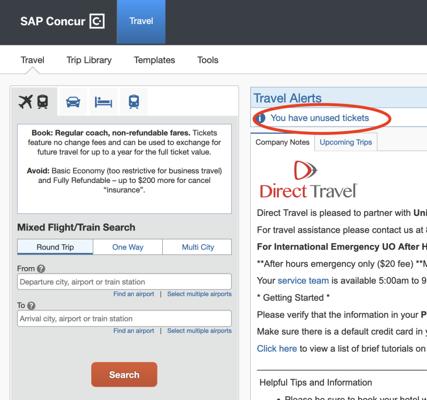Switch to the rail train search icon

click(134, 102)
